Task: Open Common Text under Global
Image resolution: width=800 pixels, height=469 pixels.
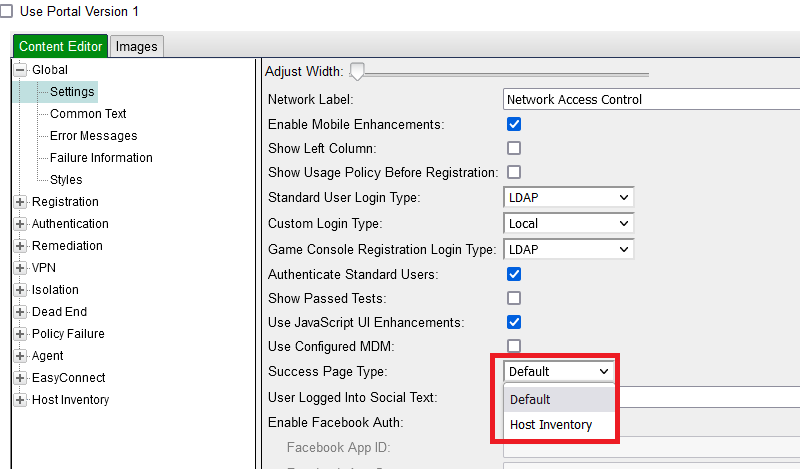Action: tap(88, 114)
